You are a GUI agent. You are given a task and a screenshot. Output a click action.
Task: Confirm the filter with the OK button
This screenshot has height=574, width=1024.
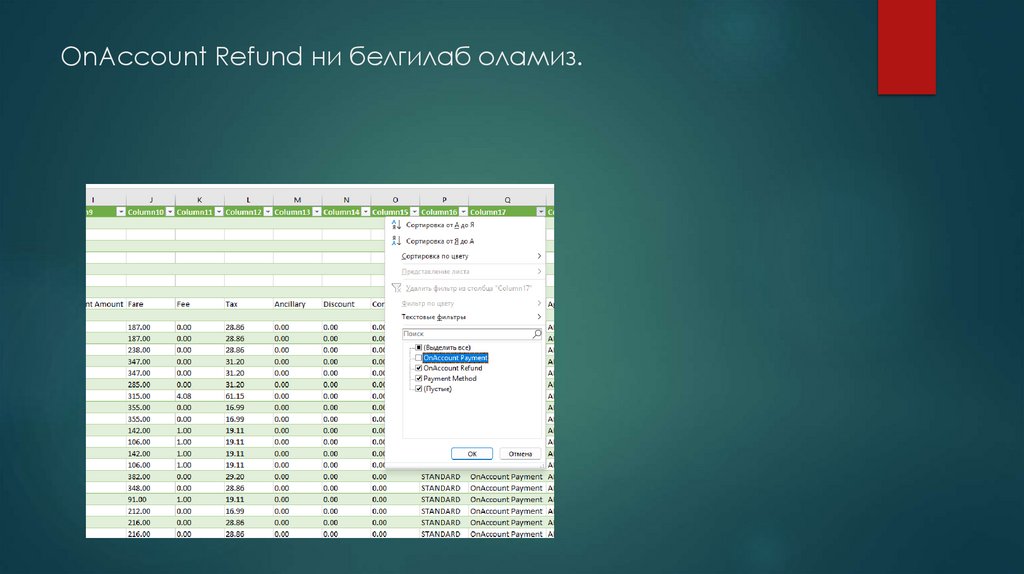point(472,454)
